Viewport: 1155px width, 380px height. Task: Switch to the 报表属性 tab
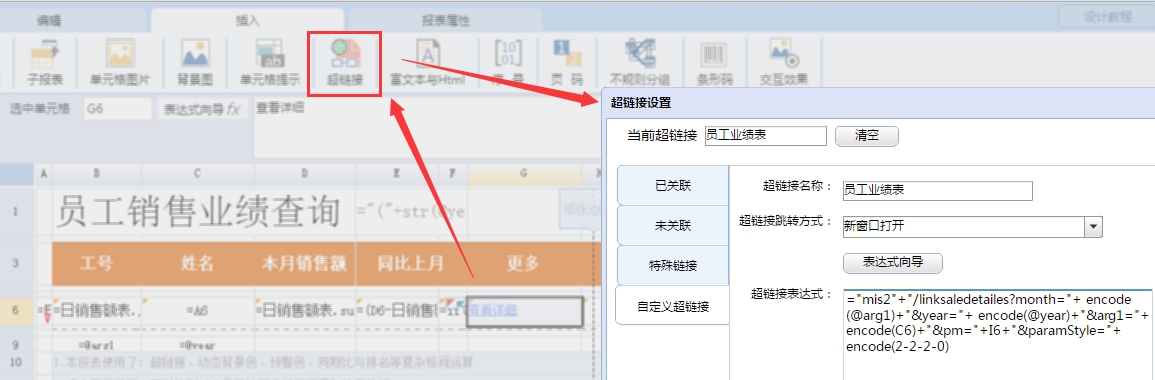446,20
